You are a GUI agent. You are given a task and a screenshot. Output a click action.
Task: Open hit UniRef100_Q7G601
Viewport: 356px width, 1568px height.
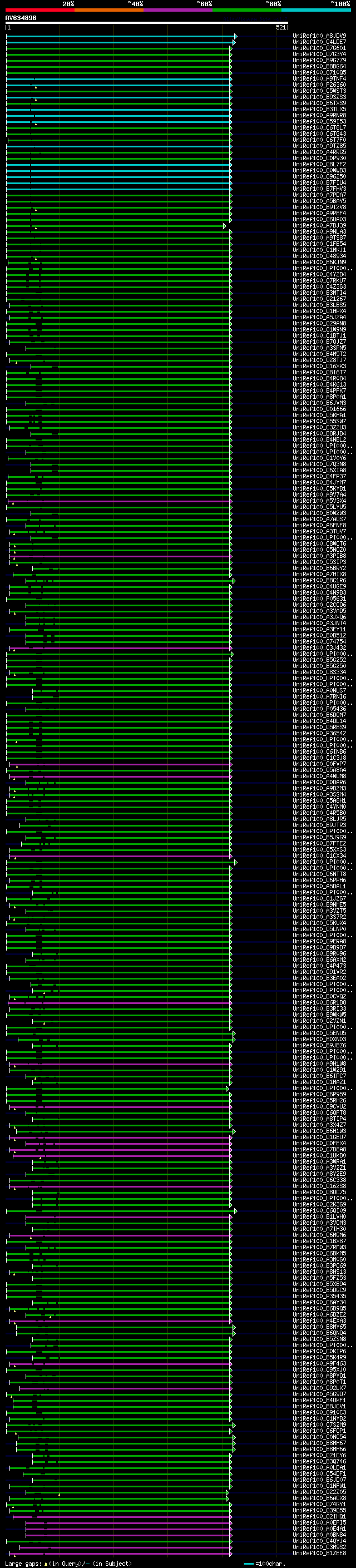pyautogui.click(x=319, y=48)
